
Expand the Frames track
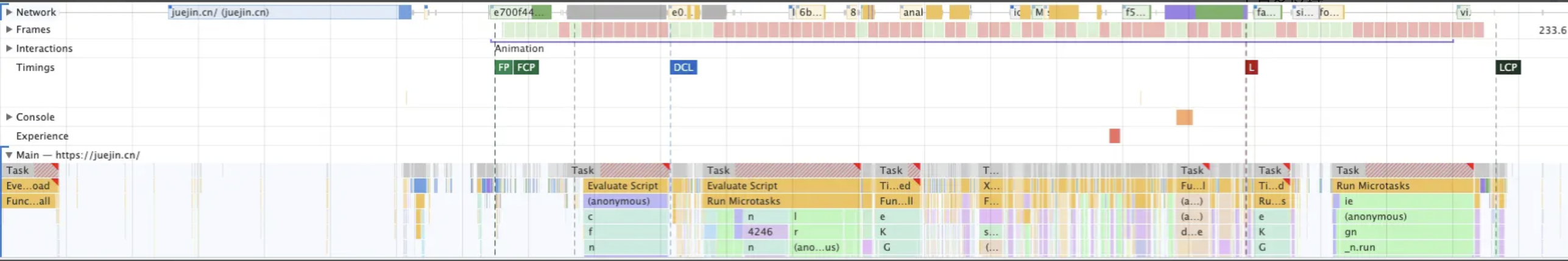tap(9, 29)
